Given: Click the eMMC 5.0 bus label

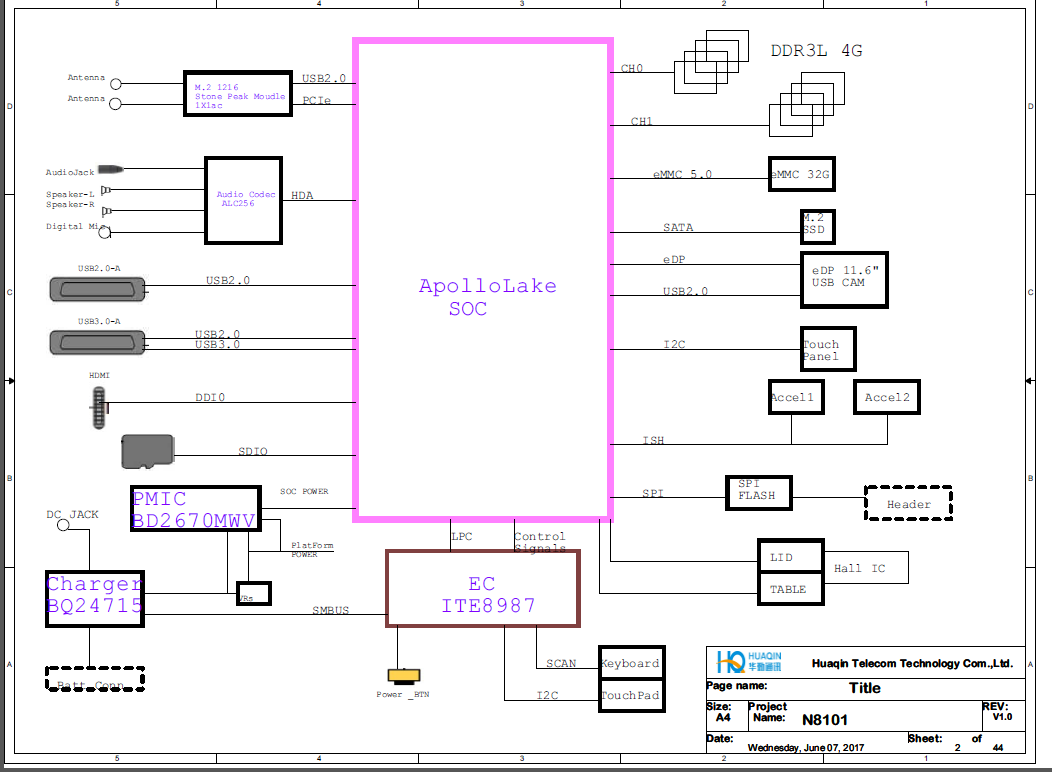Looking at the screenshot, I should point(682,174).
